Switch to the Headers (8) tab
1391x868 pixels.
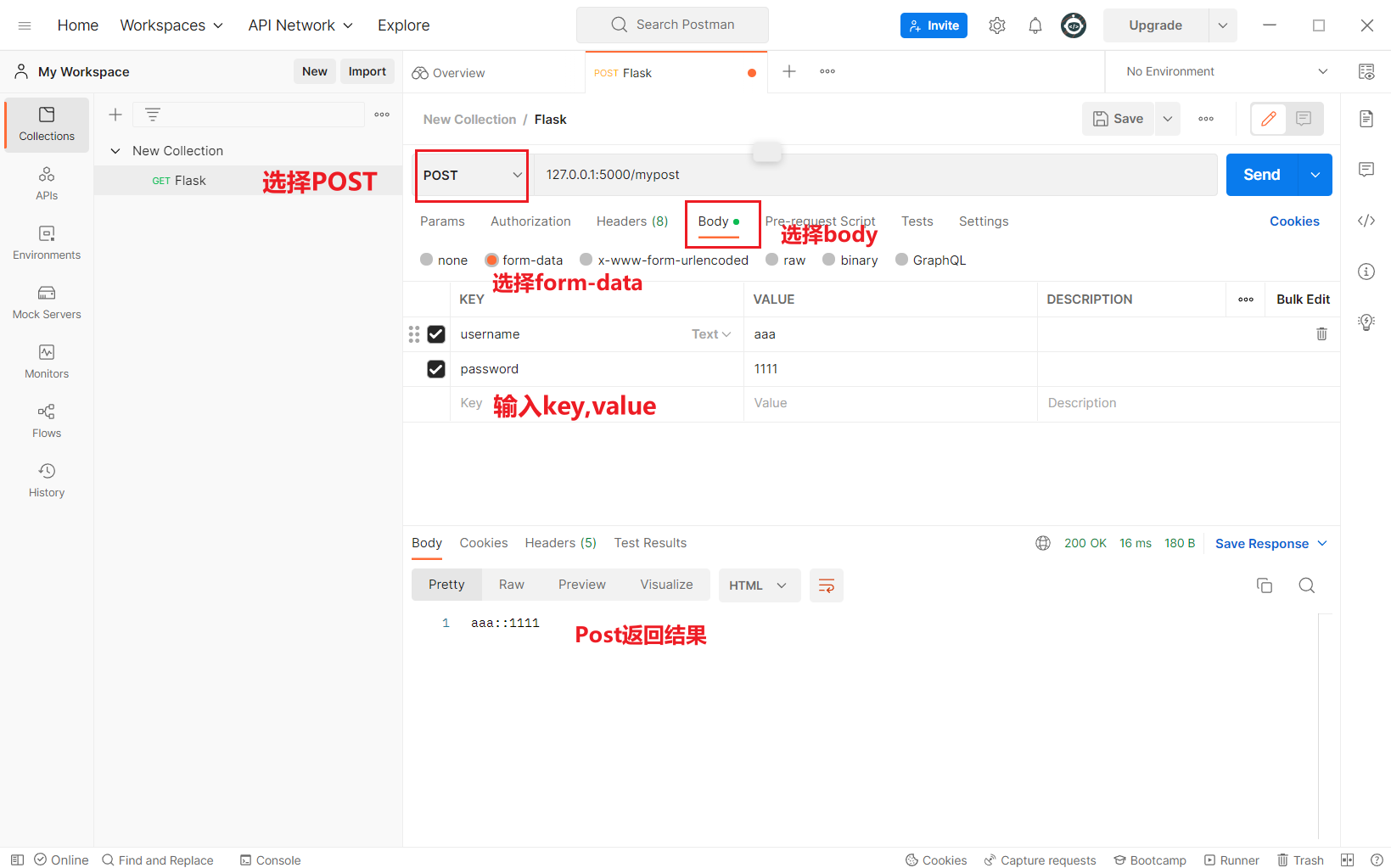[632, 221]
